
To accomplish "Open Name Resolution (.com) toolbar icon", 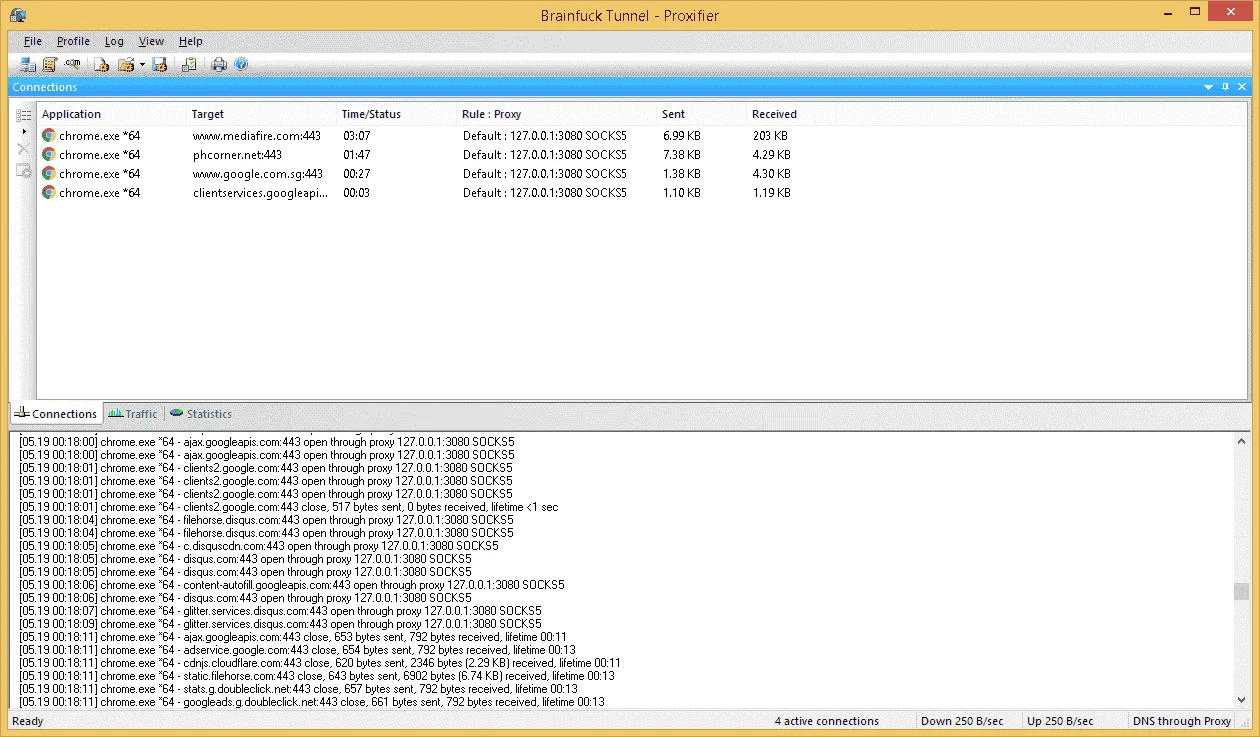I will (x=72, y=65).
